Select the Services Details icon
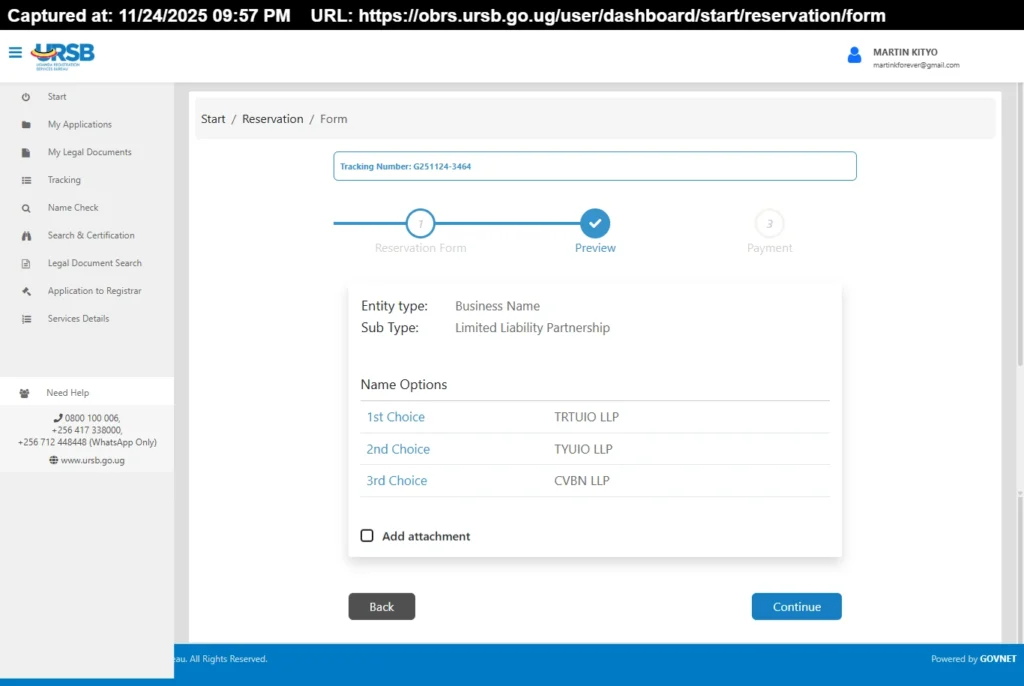This screenshot has width=1024, height=686. pyautogui.click(x=26, y=318)
